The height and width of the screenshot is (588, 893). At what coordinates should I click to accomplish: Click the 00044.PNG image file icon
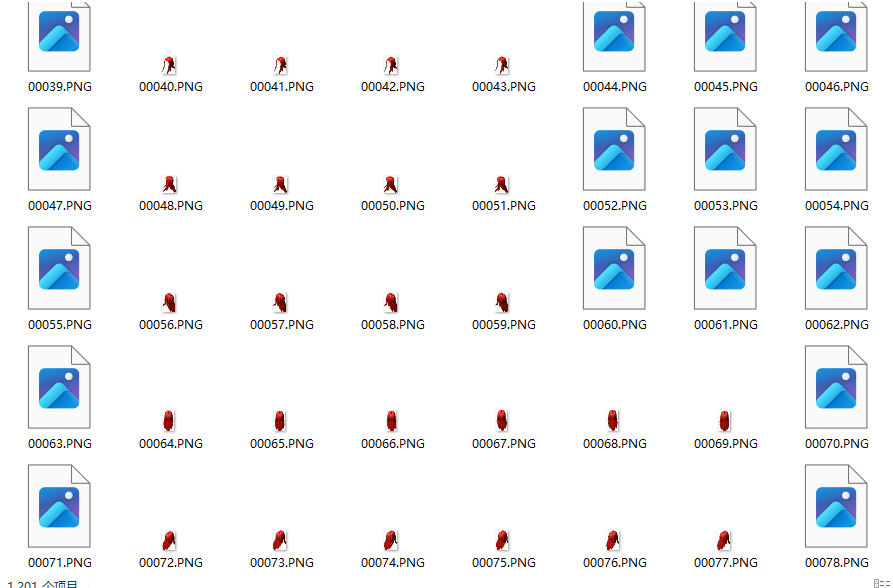614,36
